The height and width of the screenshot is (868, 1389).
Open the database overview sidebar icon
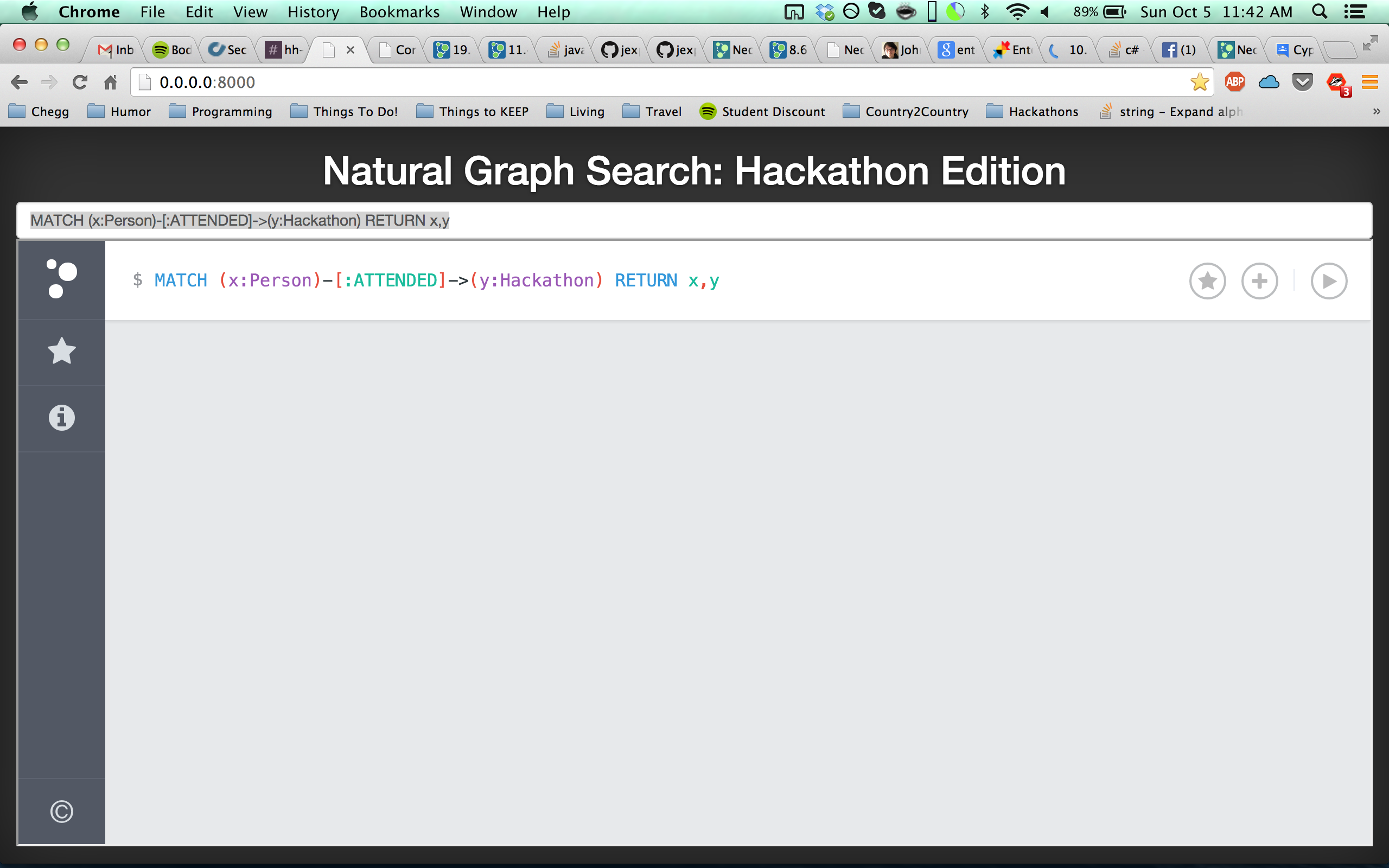pos(61,279)
